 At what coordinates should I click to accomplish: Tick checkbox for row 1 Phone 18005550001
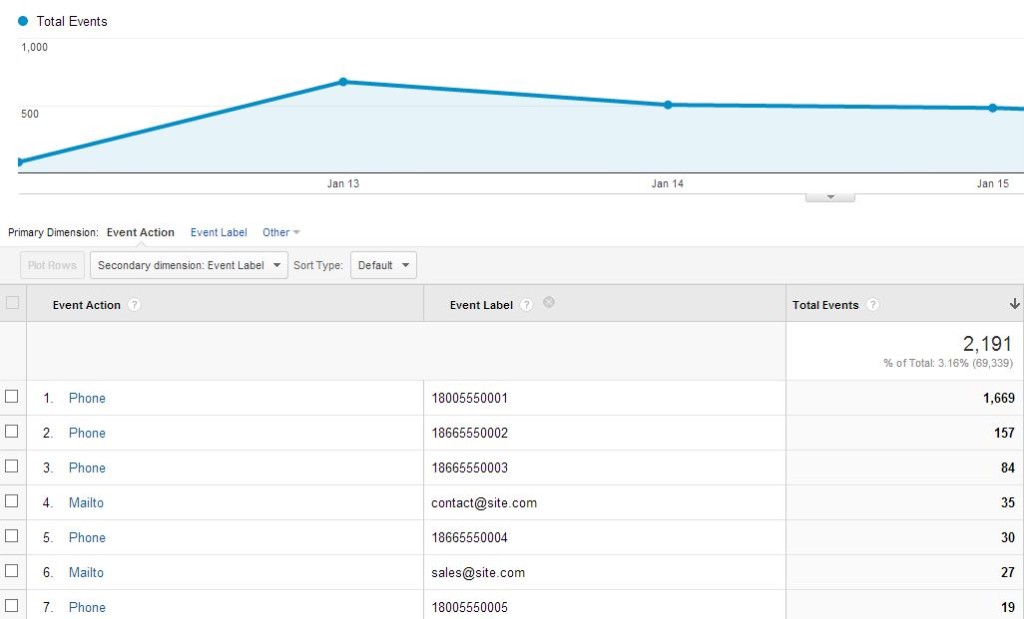(12, 397)
